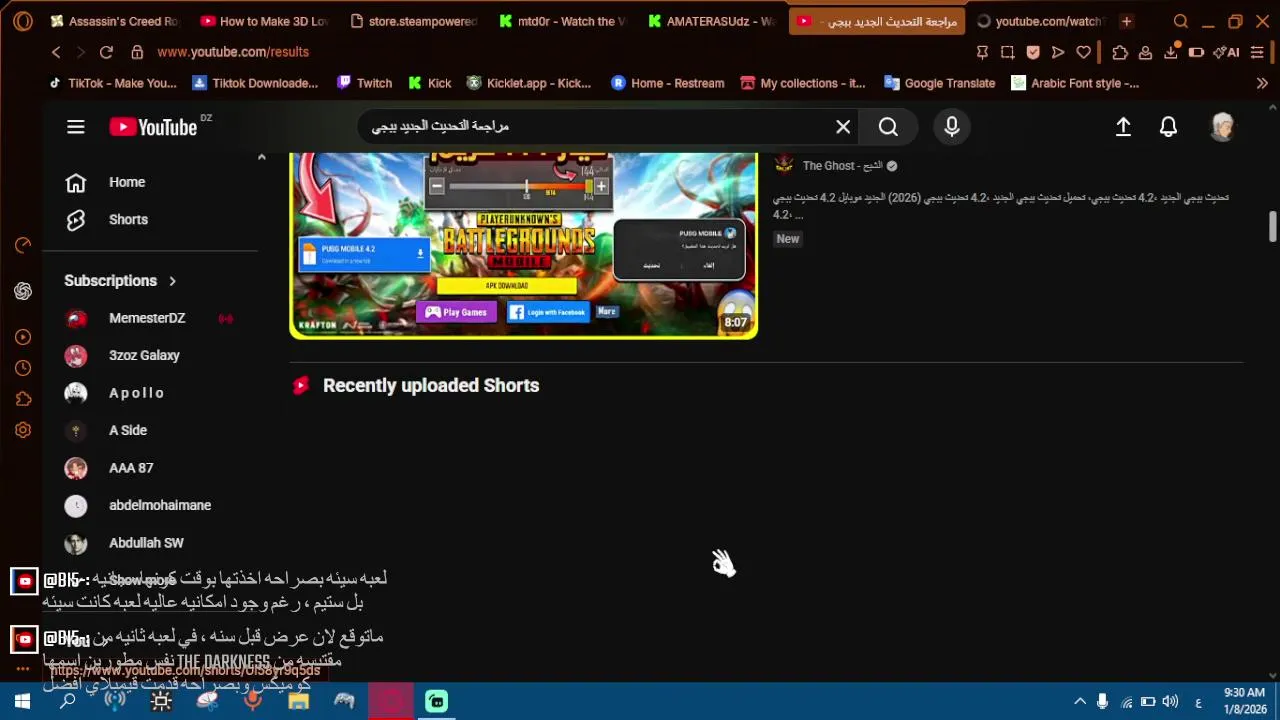This screenshot has height=720, width=1280.
Task: Open a new browser tab
Action: pyautogui.click(x=1126, y=21)
